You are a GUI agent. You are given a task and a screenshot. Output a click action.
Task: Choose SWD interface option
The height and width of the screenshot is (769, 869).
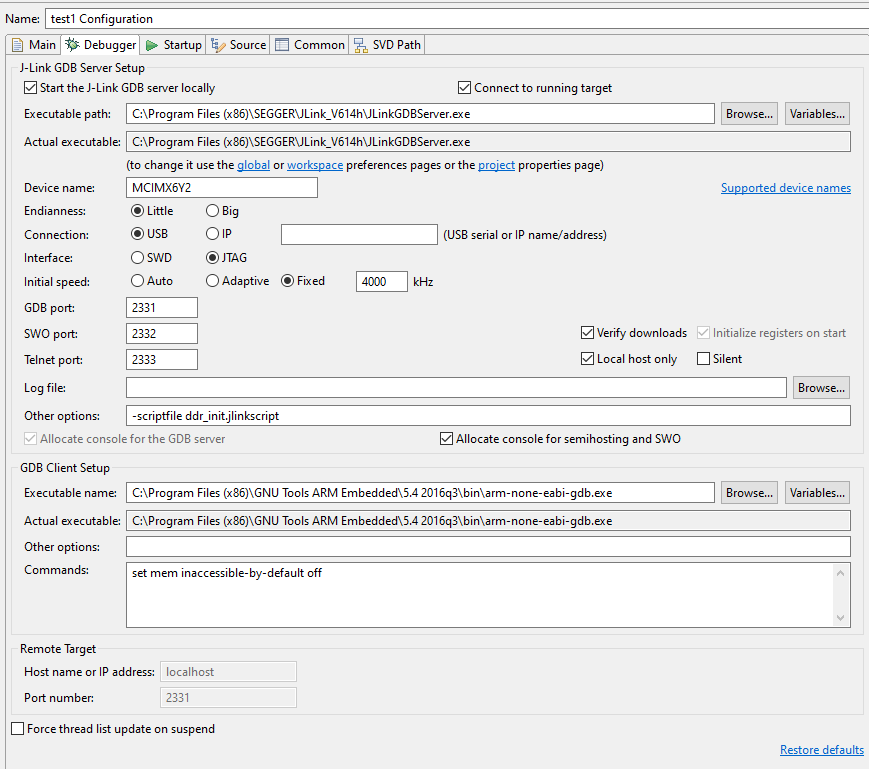[x=137, y=258]
